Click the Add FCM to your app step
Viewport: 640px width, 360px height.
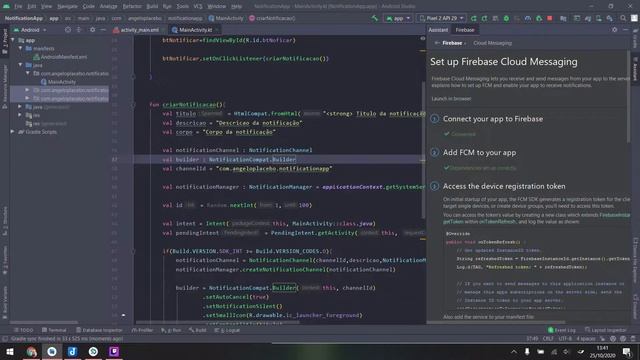pos(479,153)
